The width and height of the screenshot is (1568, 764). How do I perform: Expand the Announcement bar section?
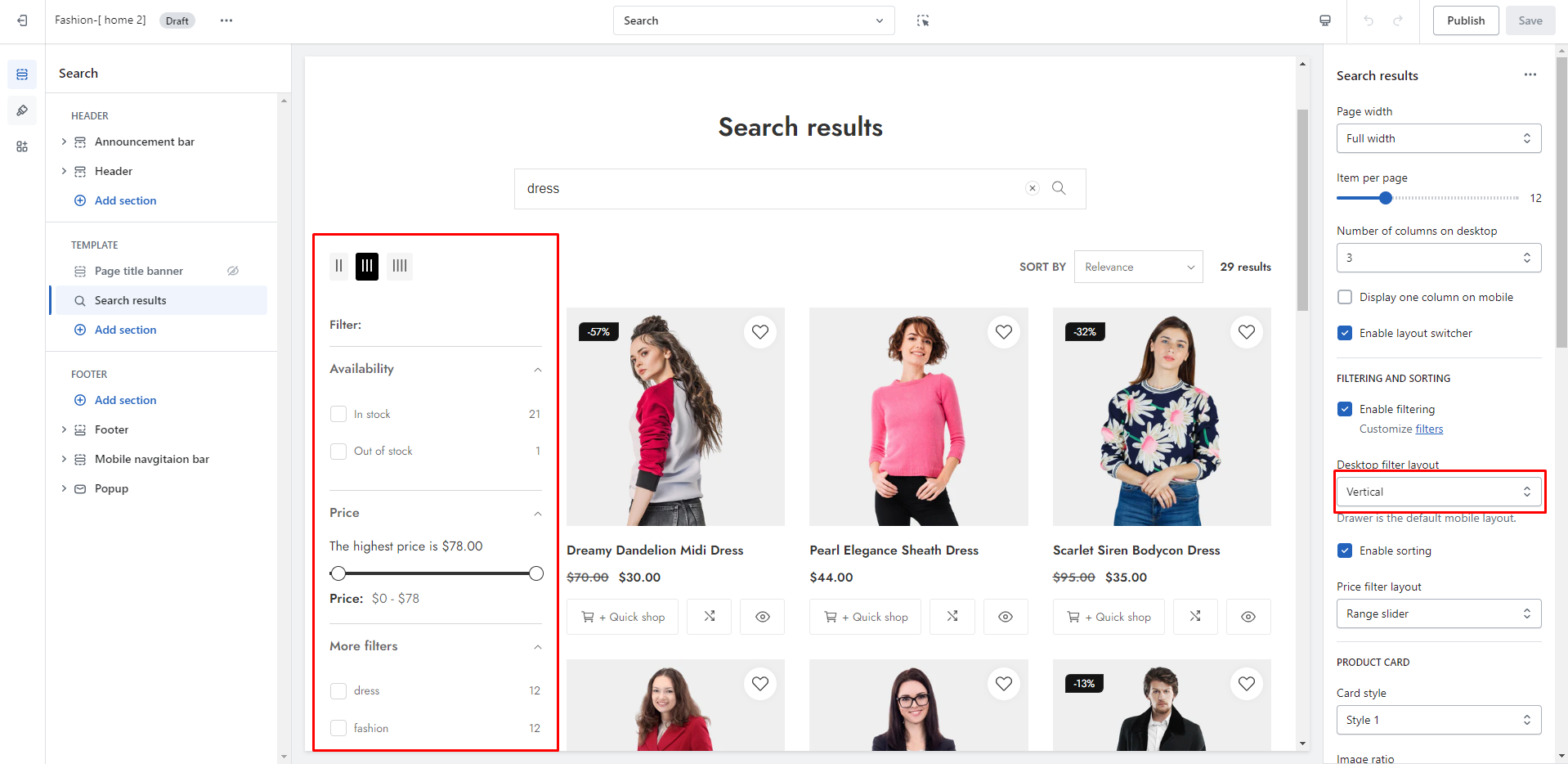(64, 142)
